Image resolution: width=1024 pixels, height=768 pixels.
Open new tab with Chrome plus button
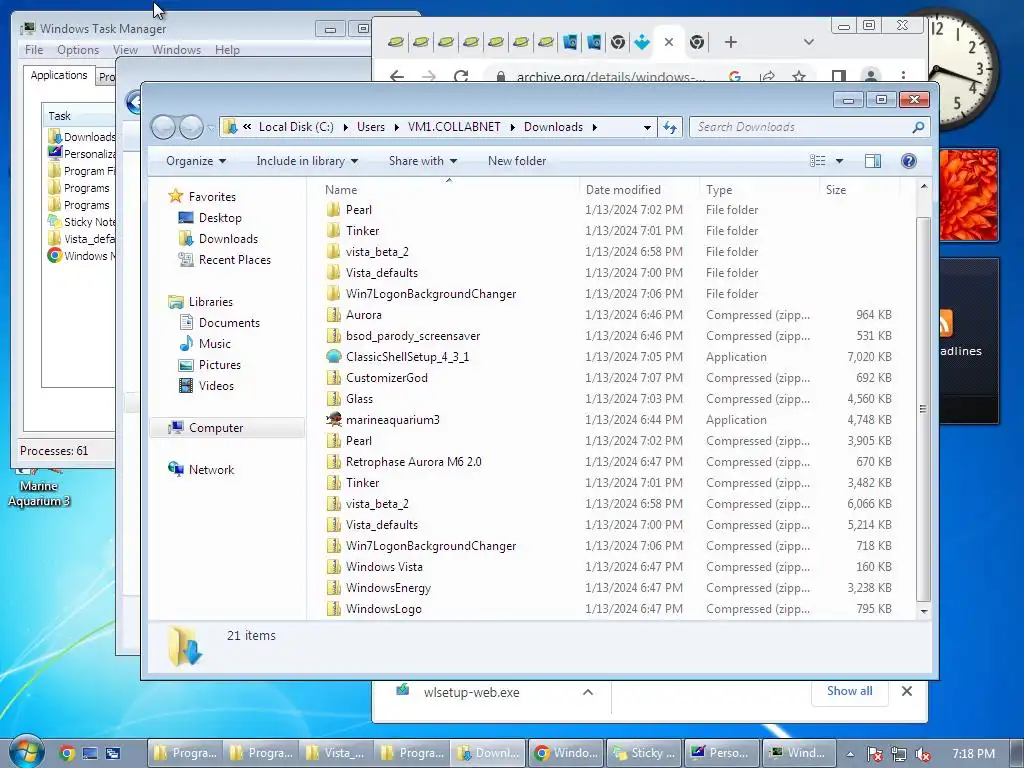coord(731,42)
